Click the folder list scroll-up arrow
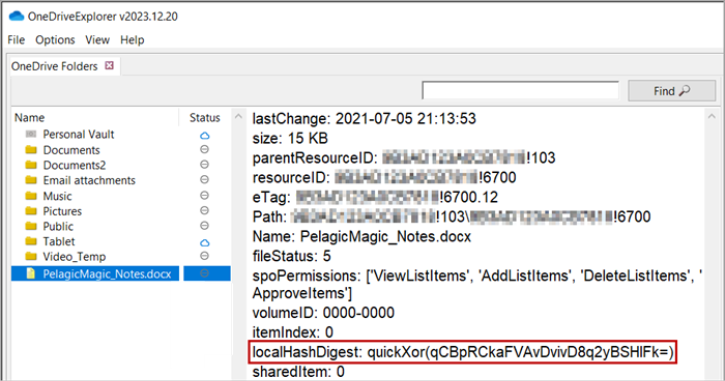 tap(238, 117)
